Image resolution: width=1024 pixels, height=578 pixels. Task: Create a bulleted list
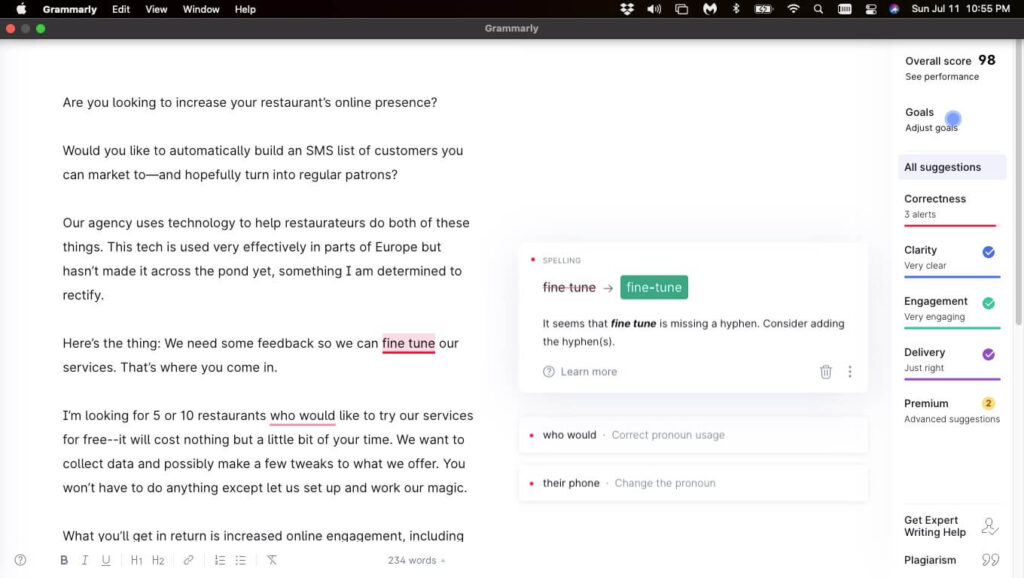(x=240, y=560)
